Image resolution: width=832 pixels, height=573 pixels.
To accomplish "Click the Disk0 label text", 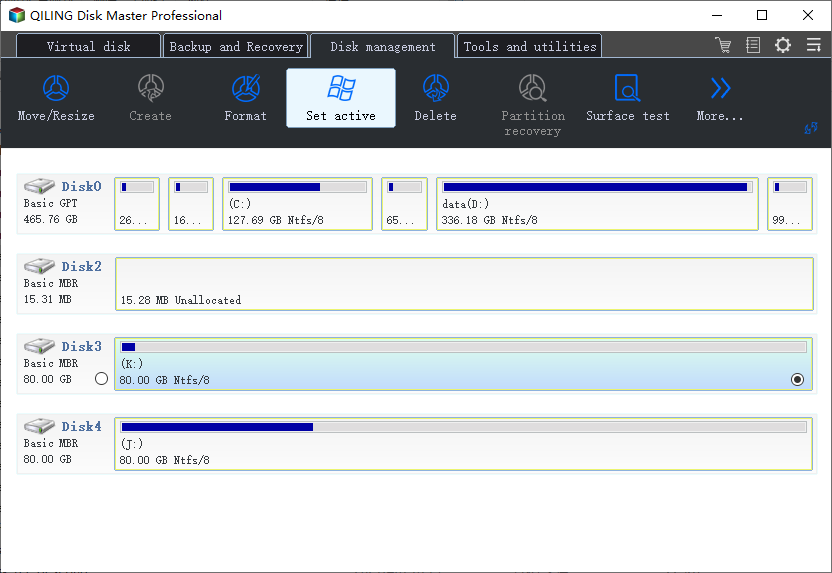I will click(81, 186).
